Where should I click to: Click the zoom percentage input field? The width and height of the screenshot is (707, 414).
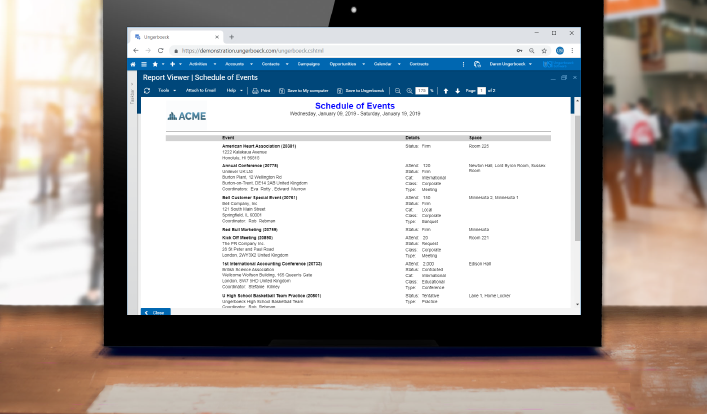click(x=422, y=91)
